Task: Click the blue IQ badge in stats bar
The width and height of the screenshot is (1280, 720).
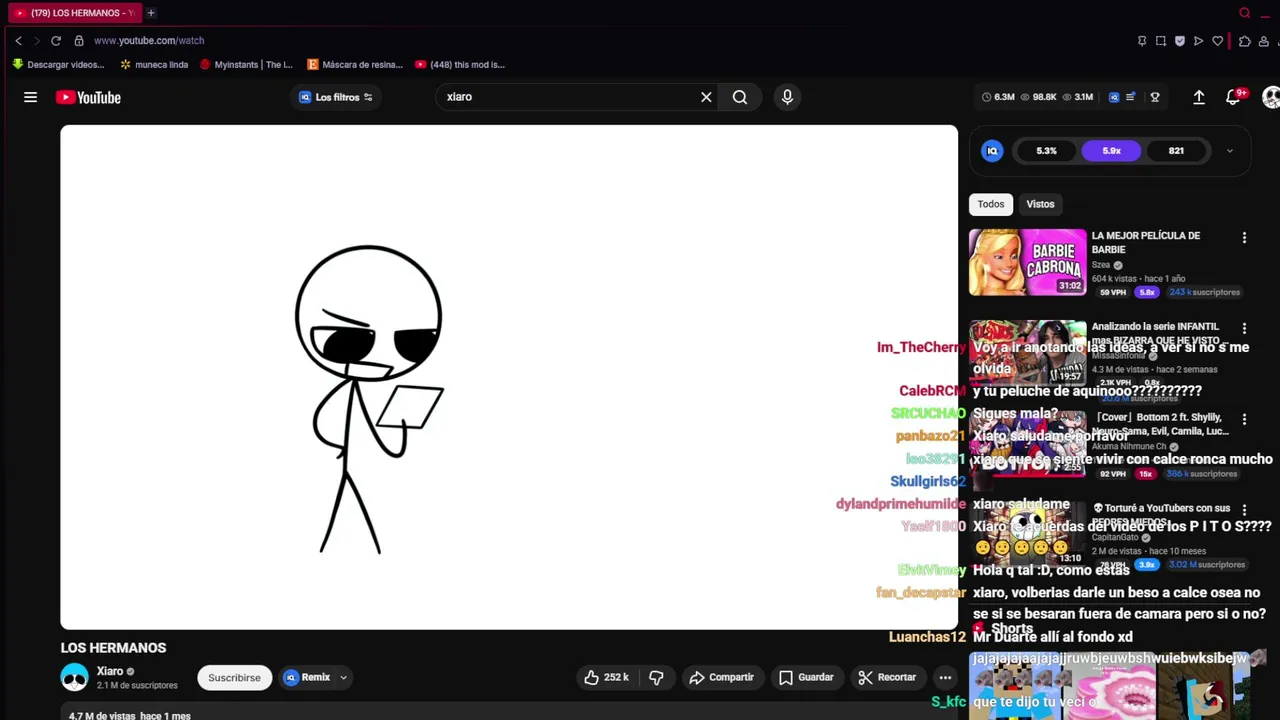Action: pos(1114,97)
